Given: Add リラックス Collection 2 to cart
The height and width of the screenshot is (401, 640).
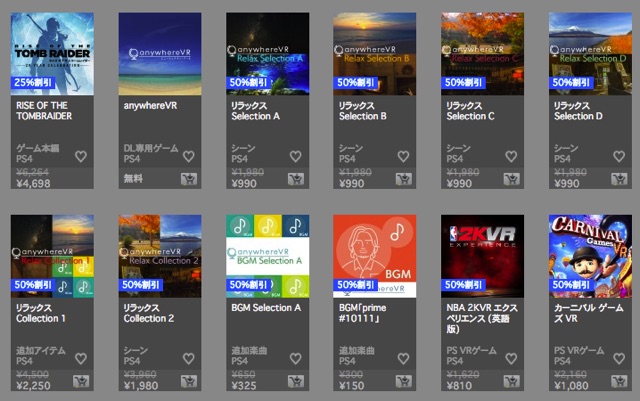Looking at the screenshot, I should coord(189,381).
